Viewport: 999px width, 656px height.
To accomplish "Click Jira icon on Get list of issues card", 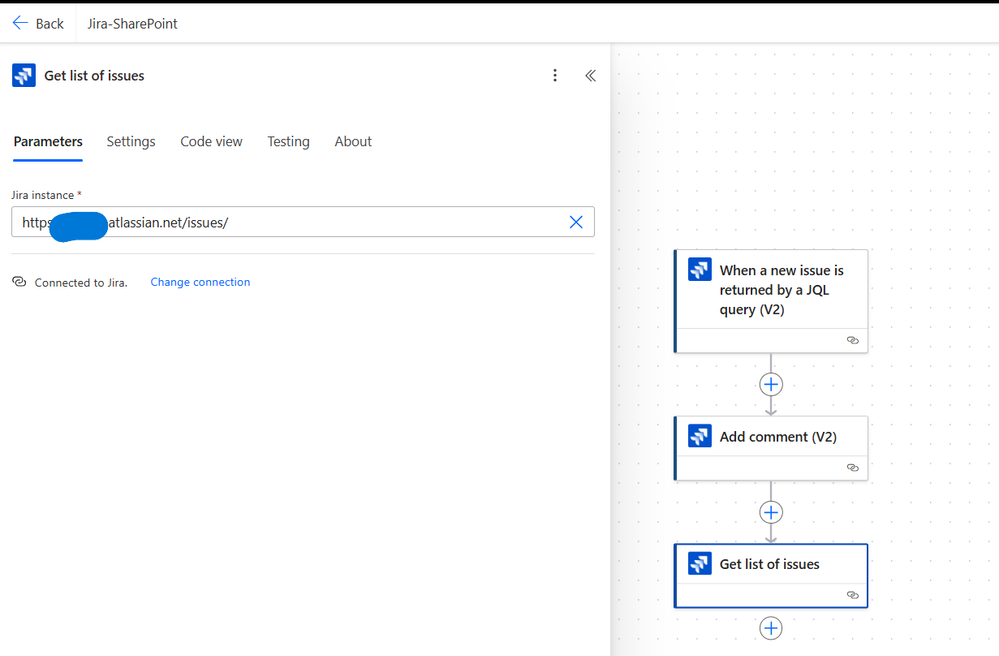I will (700, 564).
